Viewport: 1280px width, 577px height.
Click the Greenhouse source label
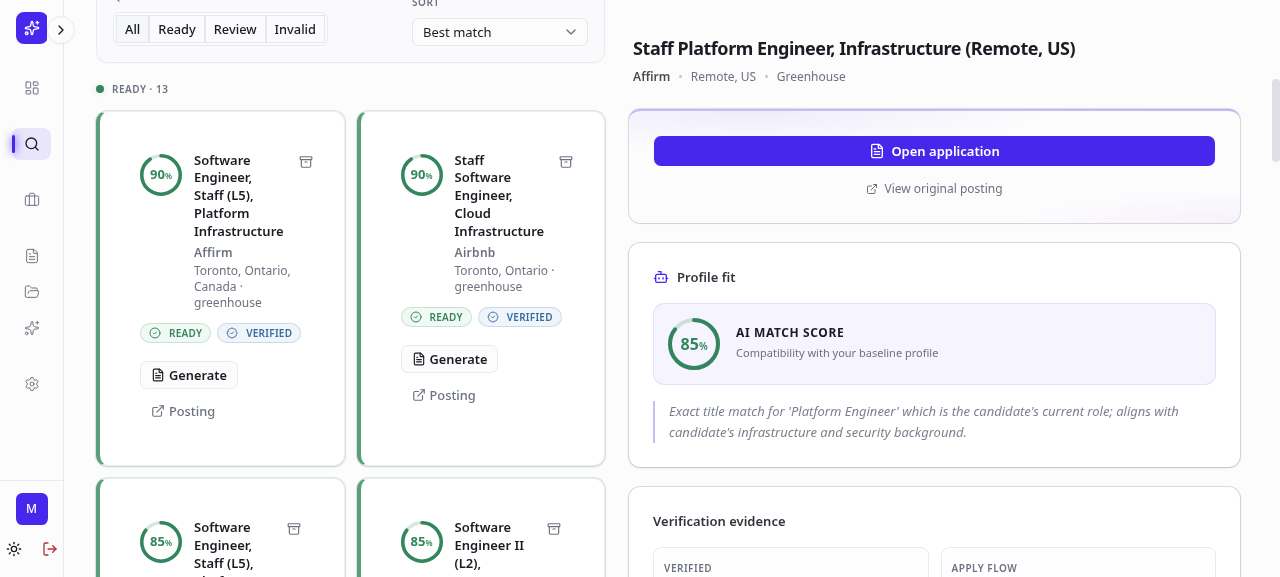click(811, 76)
